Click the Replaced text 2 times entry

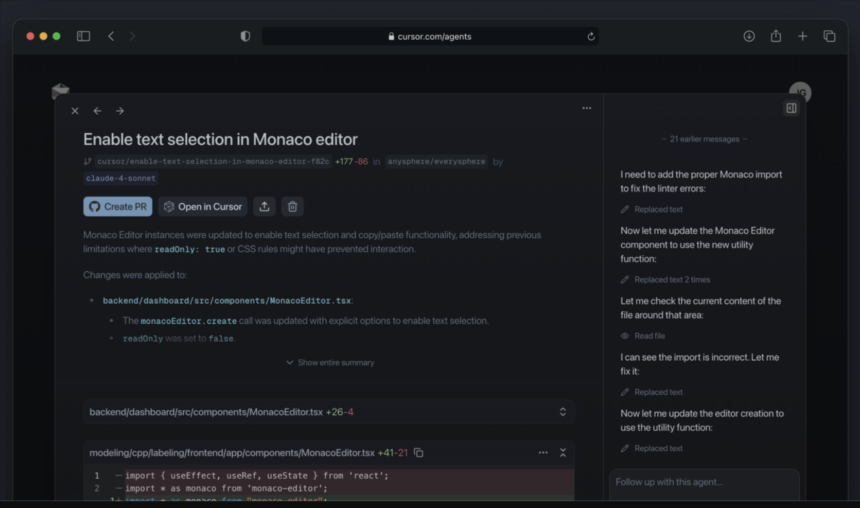665,280
